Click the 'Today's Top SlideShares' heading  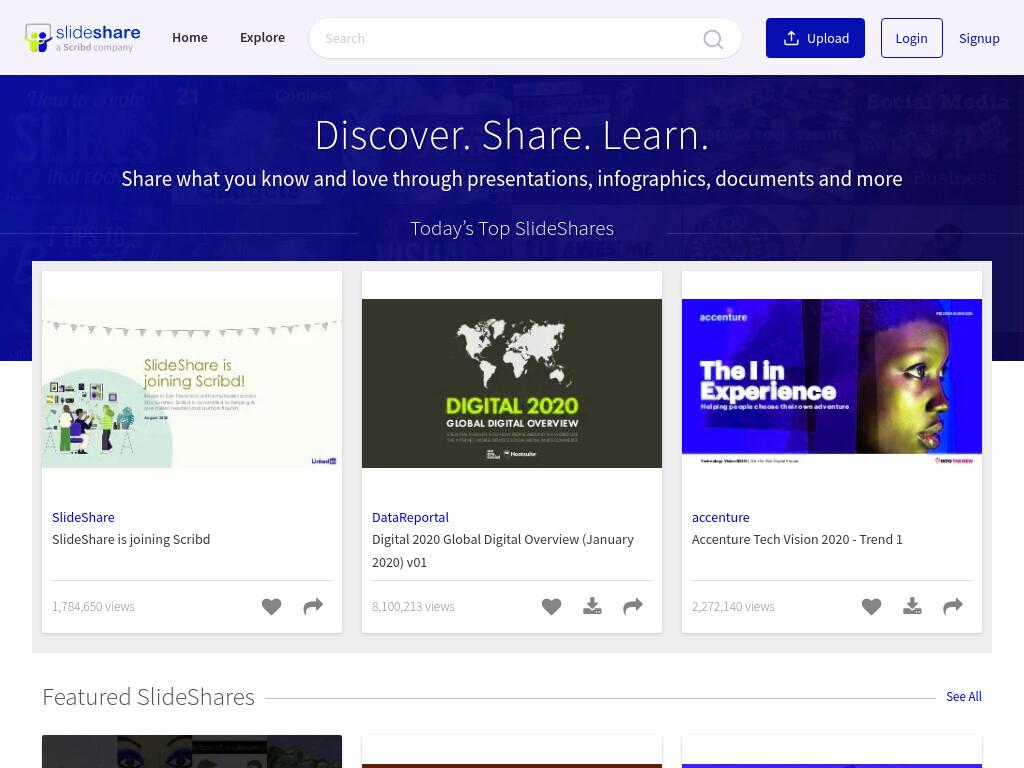(512, 229)
